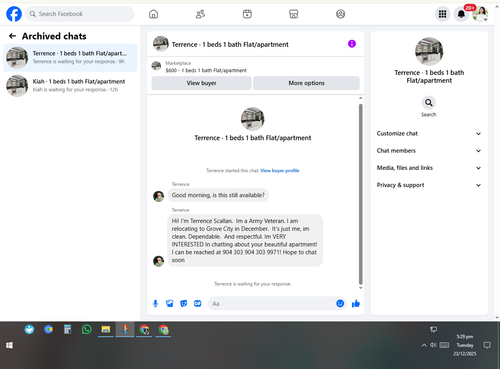Expand the Customize chat section
Screen dimensions: 500x369
tap(429, 134)
